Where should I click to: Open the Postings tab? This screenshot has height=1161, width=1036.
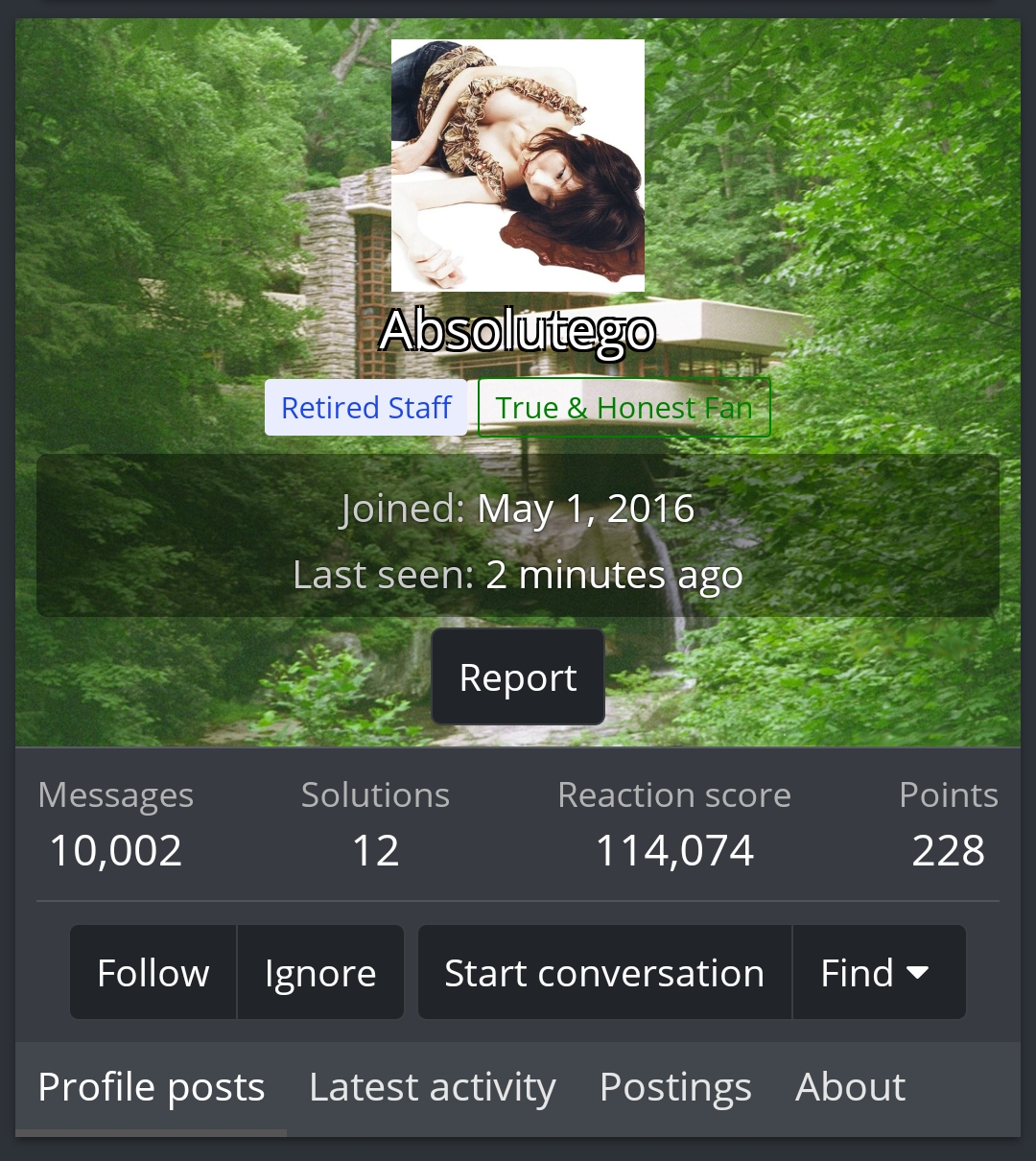point(675,1088)
